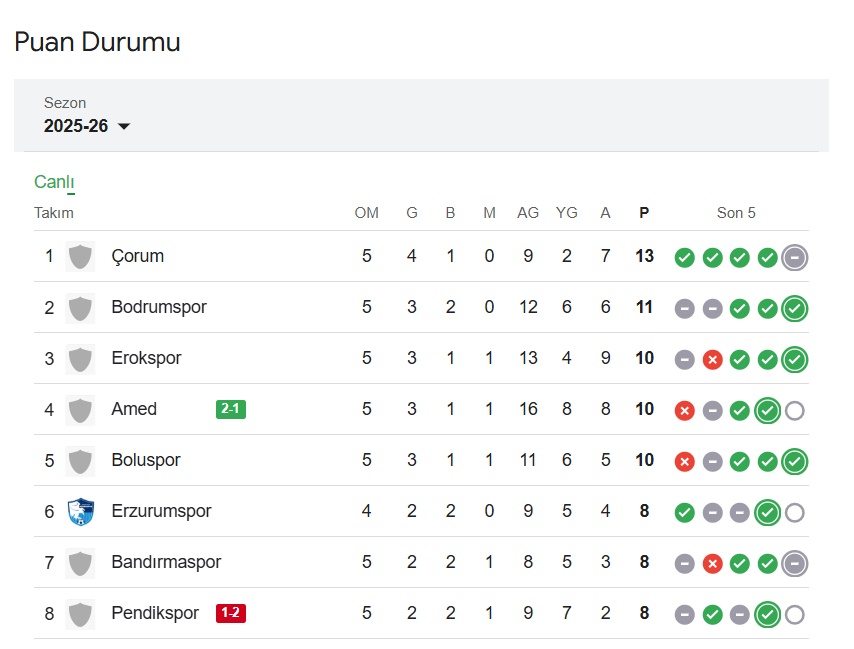Click Erzurumspor's empty upcoming match circle
Screen dimensions: 854x649
click(795, 512)
